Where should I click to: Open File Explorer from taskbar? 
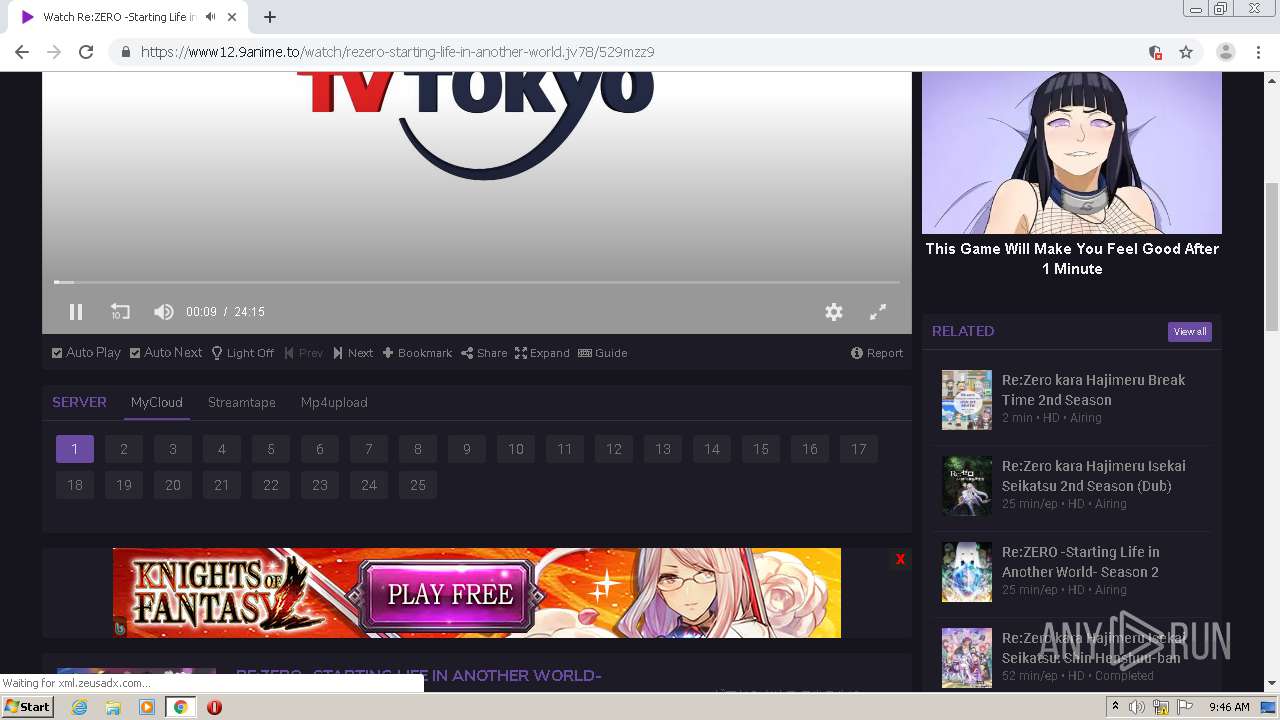click(113, 707)
